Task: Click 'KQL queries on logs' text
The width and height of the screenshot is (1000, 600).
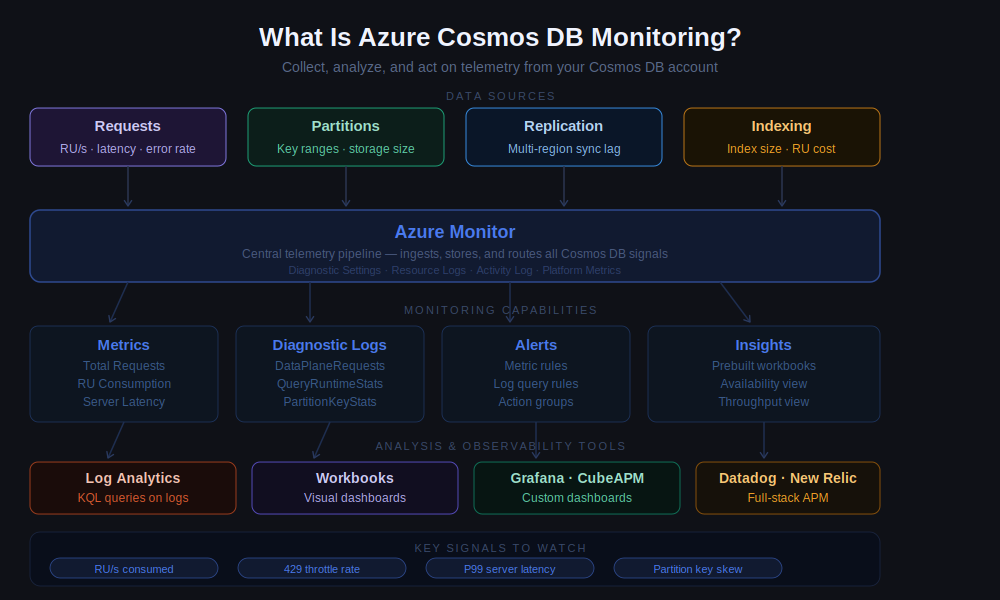Action: pyautogui.click(x=133, y=498)
